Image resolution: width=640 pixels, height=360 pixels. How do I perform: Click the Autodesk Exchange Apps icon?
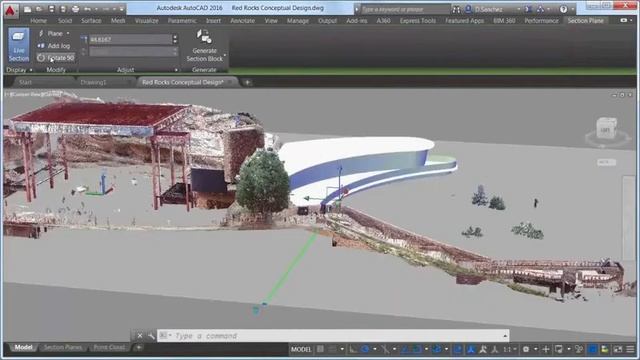[x=529, y=9]
